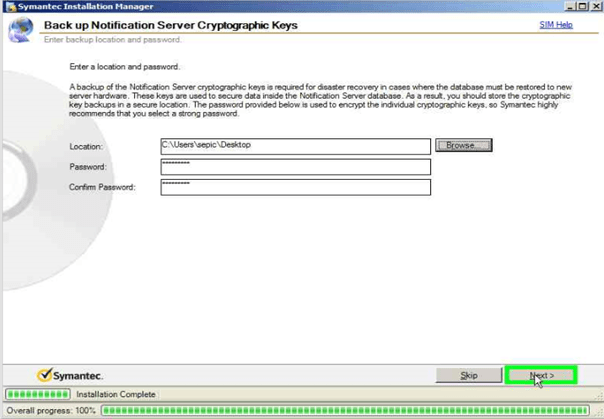
Task: Focus the Password field
Action: pos(294,167)
